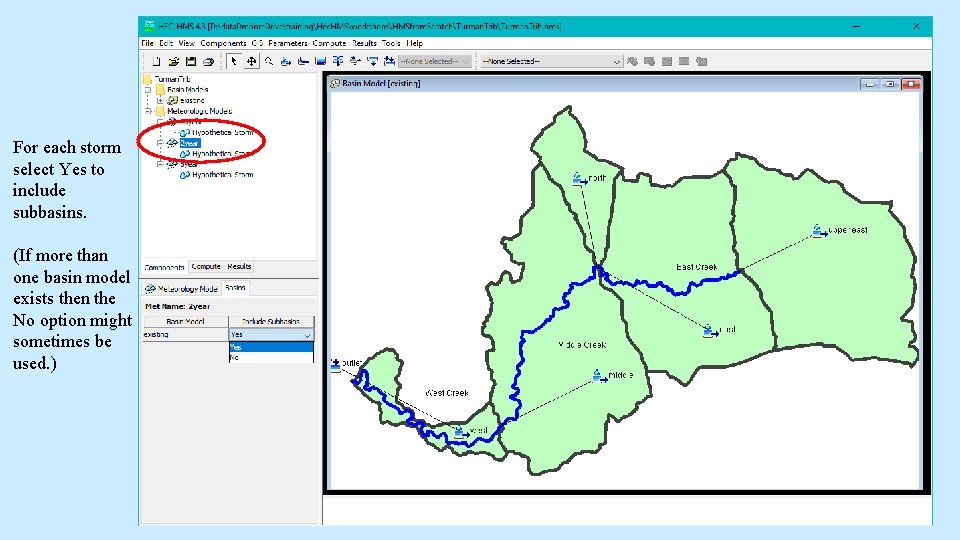Open the View menu
The width and height of the screenshot is (960, 540).
[x=187, y=43]
